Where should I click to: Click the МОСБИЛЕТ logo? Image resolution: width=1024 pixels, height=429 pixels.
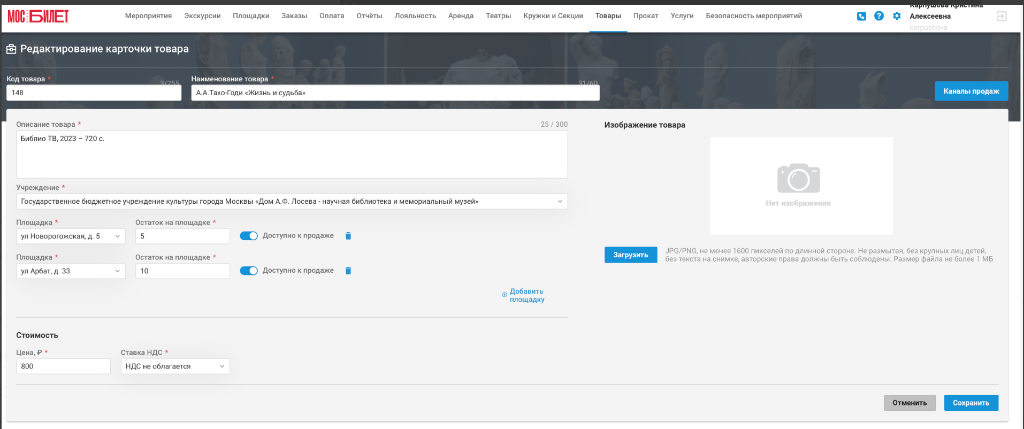(38, 16)
